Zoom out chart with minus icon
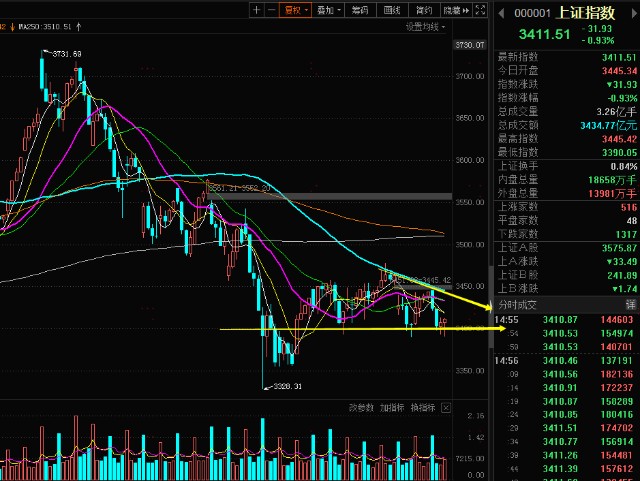Viewport: 640px width, 481px height. tap(271, 10)
